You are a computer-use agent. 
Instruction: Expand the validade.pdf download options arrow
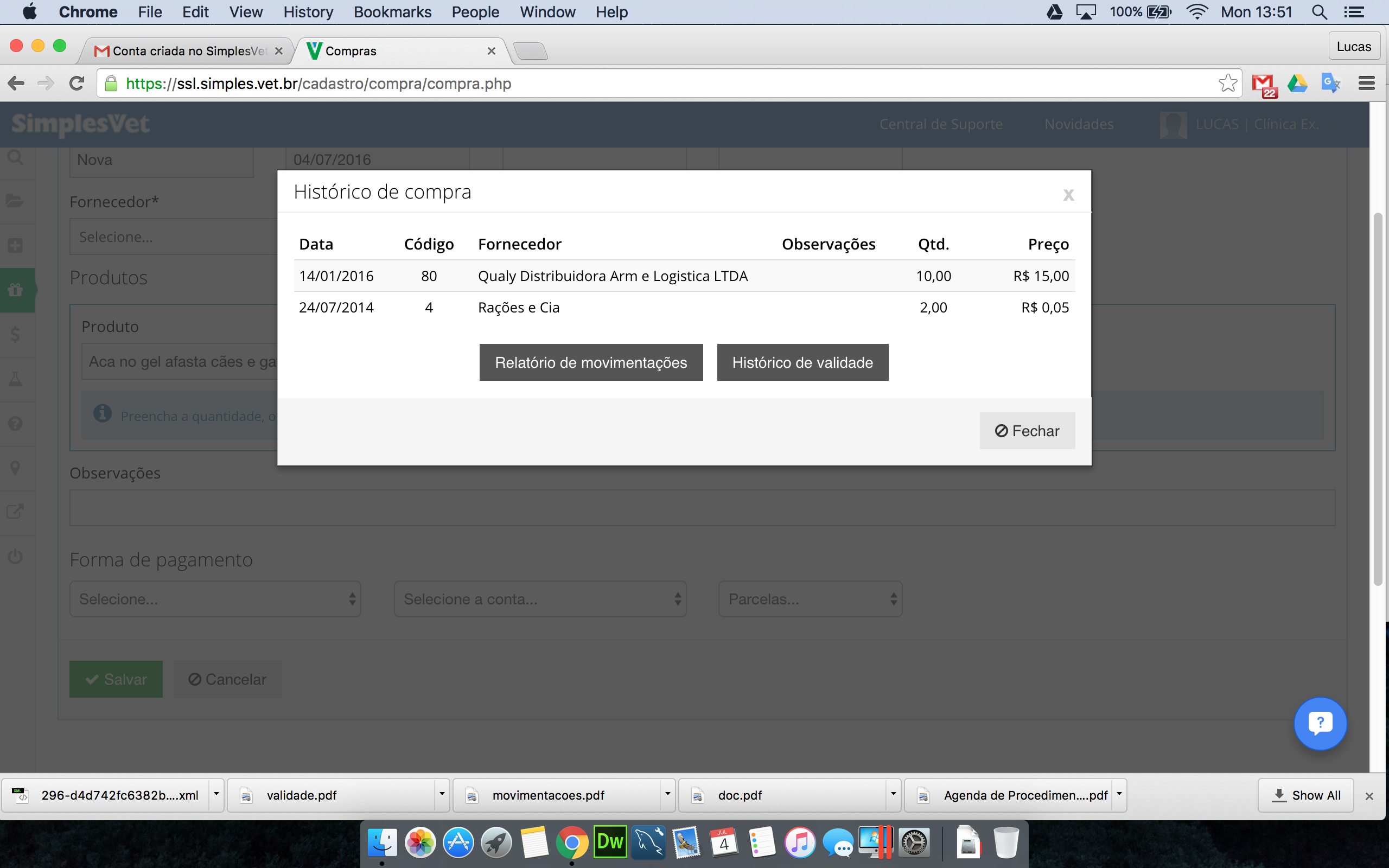pyautogui.click(x=441, y=795)
